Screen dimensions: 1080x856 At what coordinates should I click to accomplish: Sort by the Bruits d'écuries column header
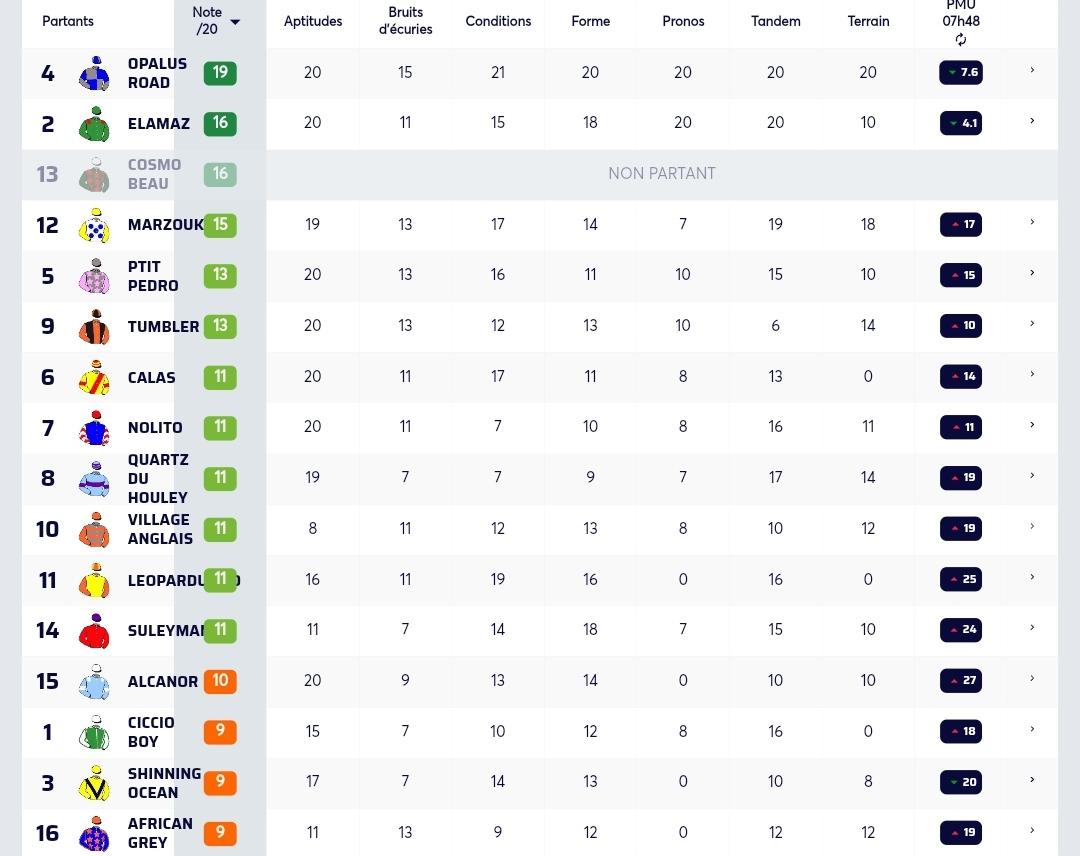(406, 21)
